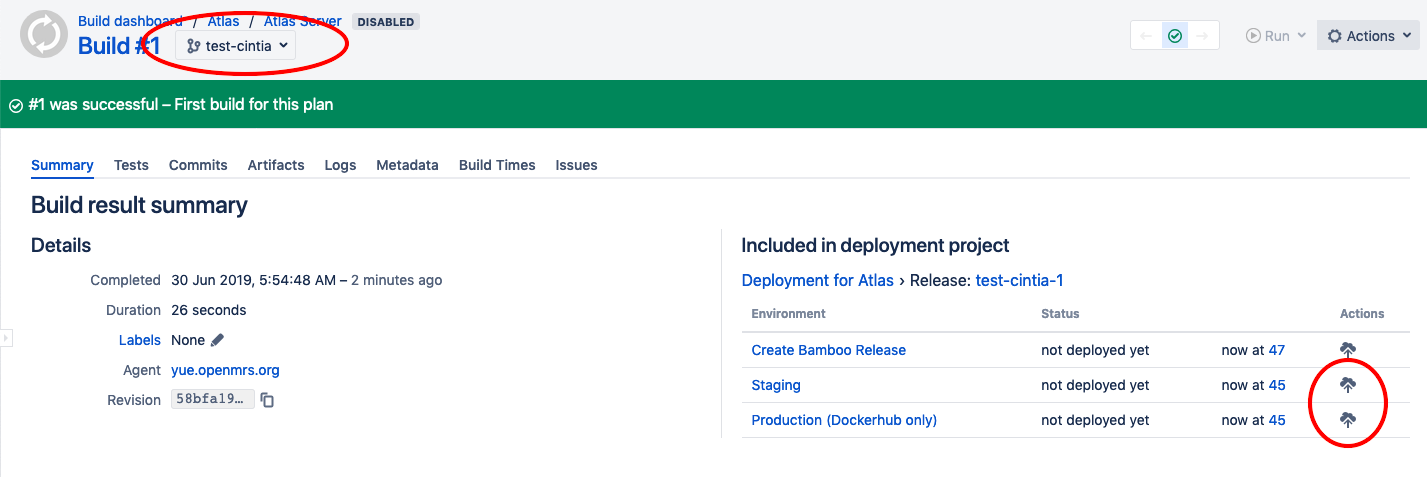Copy the revision hash with copy icon
The image size is (1427, 477).
click(267, 400)
